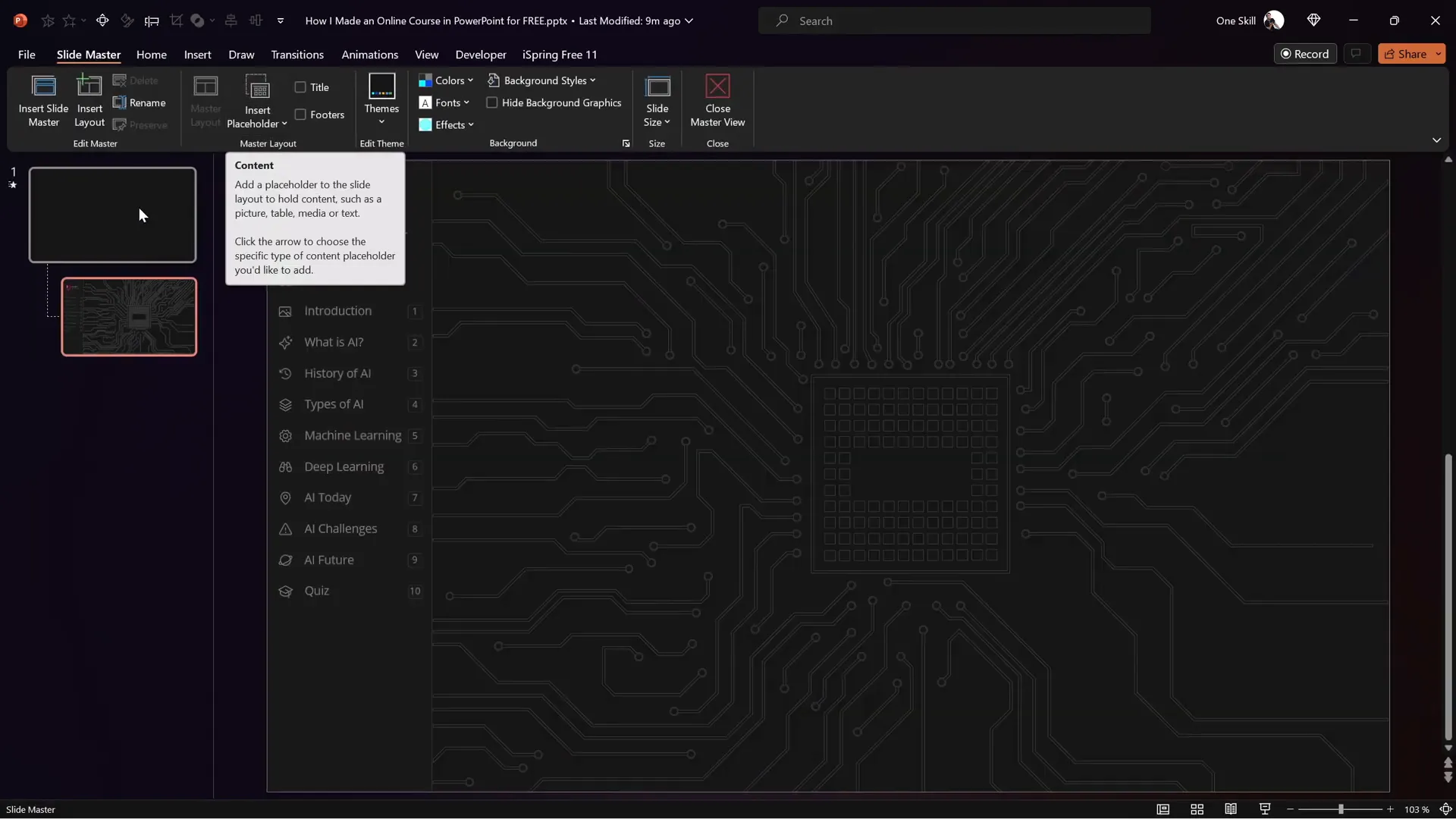1456x819 pixels.
Task: Click the align left icon in quick access toolbar
Action: pyautogui.click(x=152, y=20)
